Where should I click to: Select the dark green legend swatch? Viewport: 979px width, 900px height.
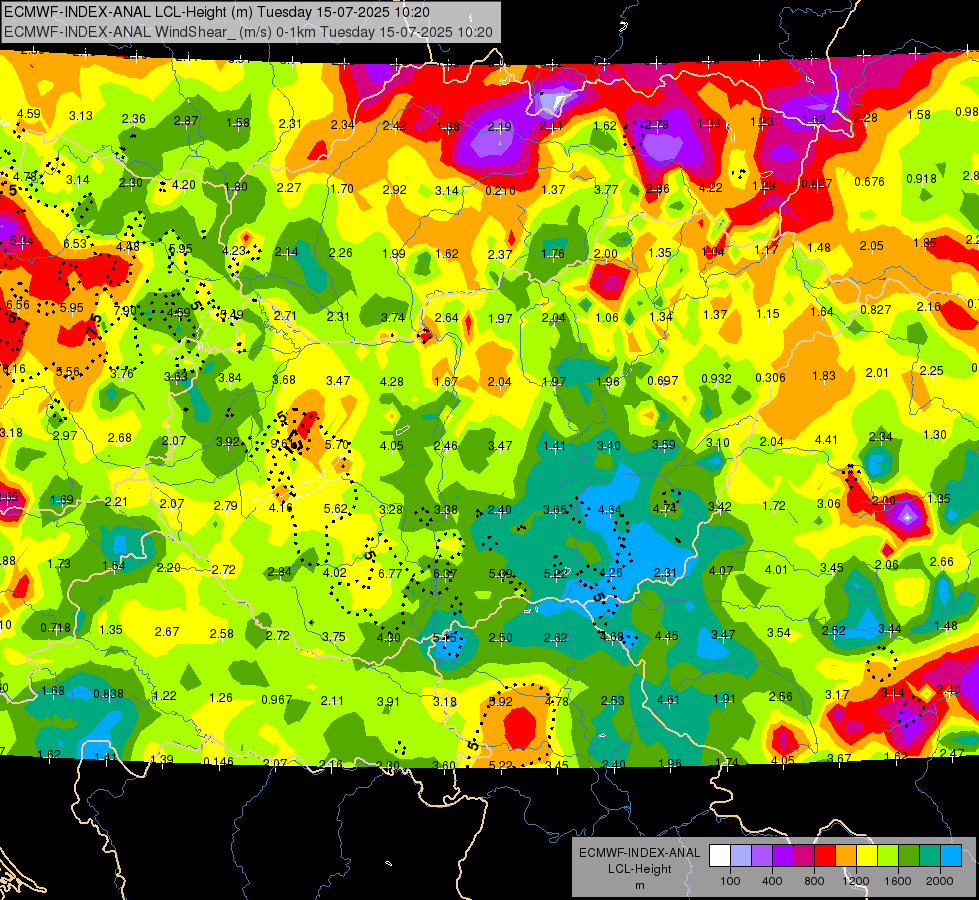(909, 856)
